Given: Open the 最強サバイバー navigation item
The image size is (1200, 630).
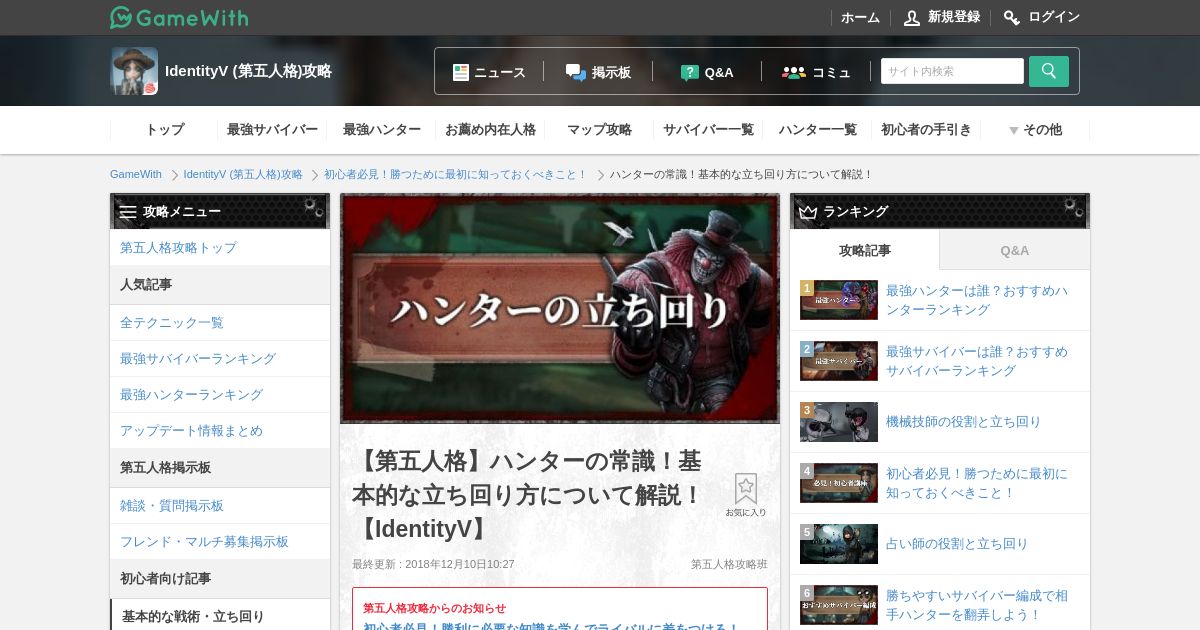Looking at the screenshot, I should (272, 130).
